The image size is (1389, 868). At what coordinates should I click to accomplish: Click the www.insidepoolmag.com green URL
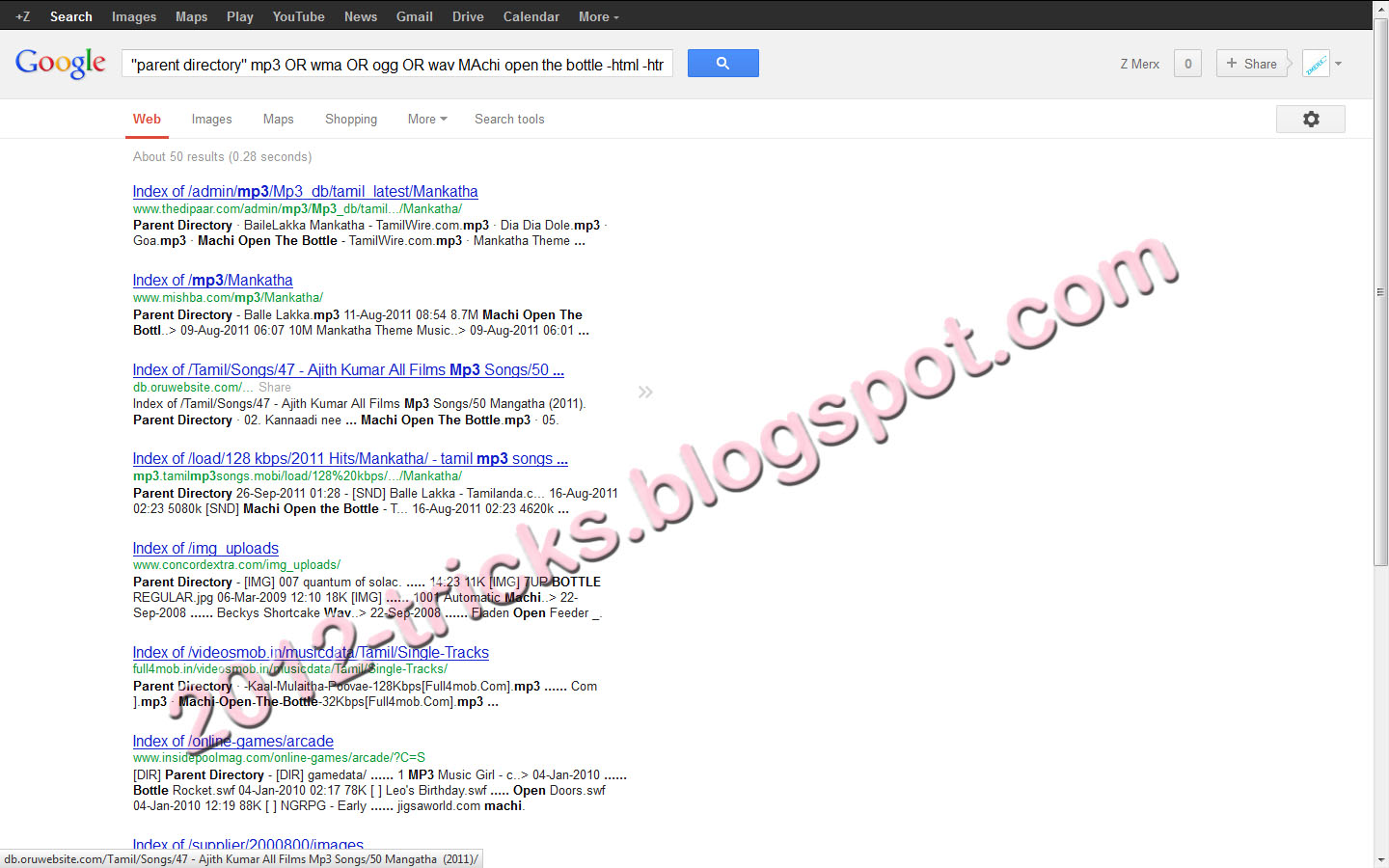pos(279,757)
